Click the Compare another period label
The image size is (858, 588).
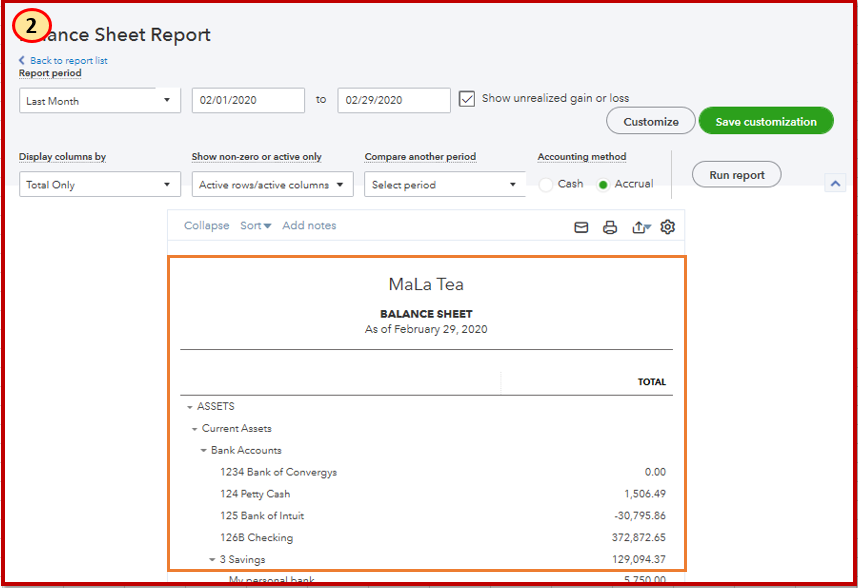[x=420, y=157]
